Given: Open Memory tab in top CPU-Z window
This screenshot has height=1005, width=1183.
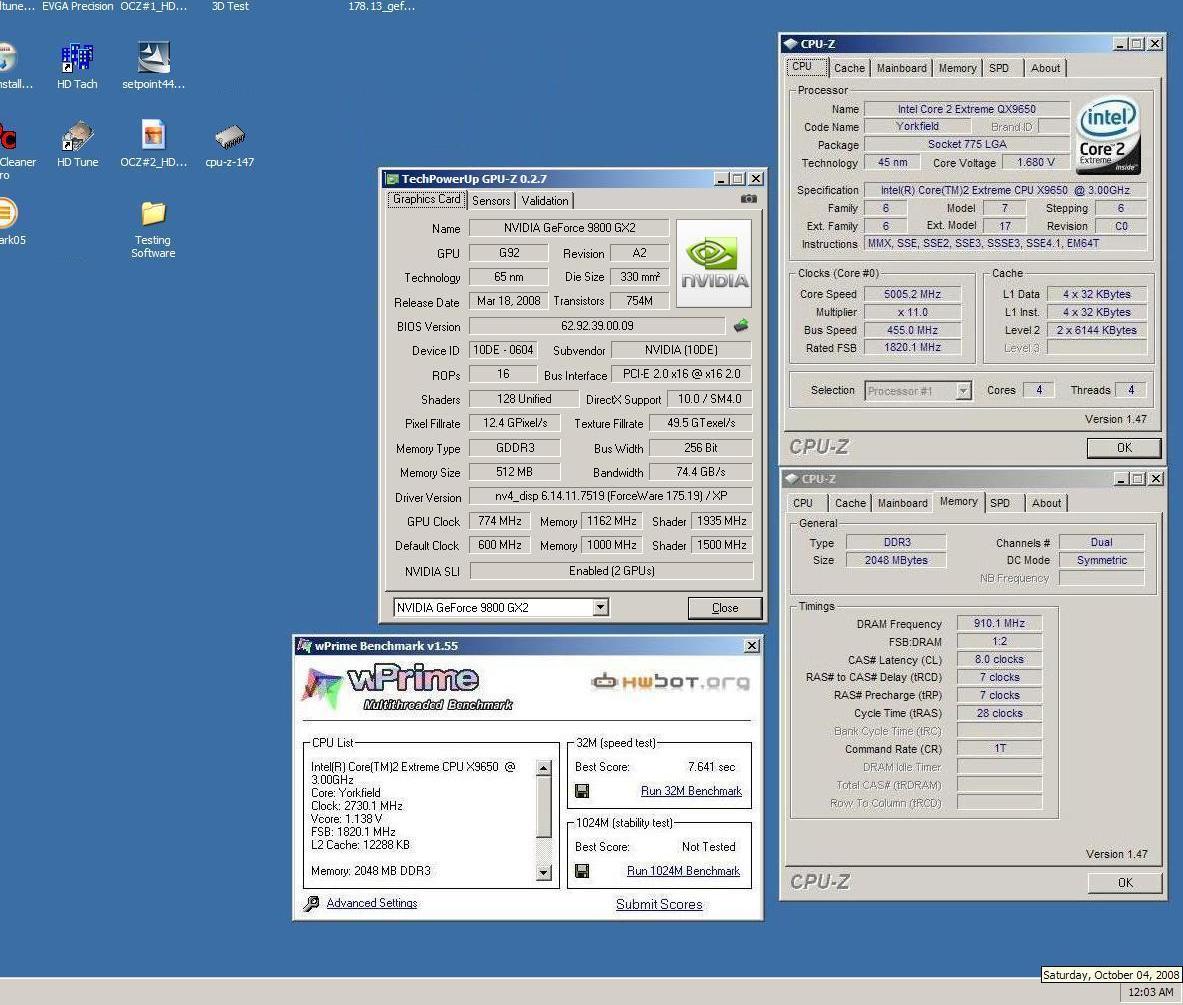Looking at the screenshot, I should 957,68.
